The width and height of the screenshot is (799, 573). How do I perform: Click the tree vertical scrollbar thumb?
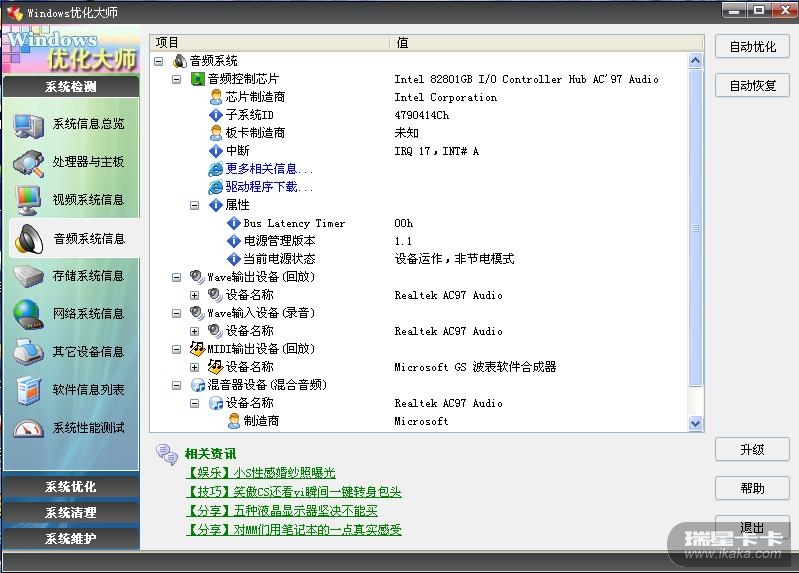[x=696, y=228]
